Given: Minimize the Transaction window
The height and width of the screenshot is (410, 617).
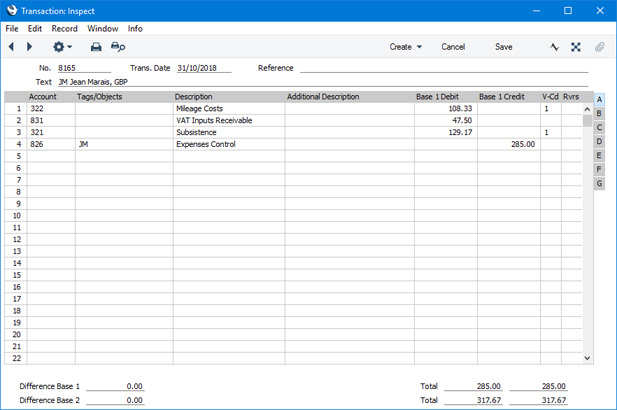Looking at the screenshot, I should click(x=536, y=11).
